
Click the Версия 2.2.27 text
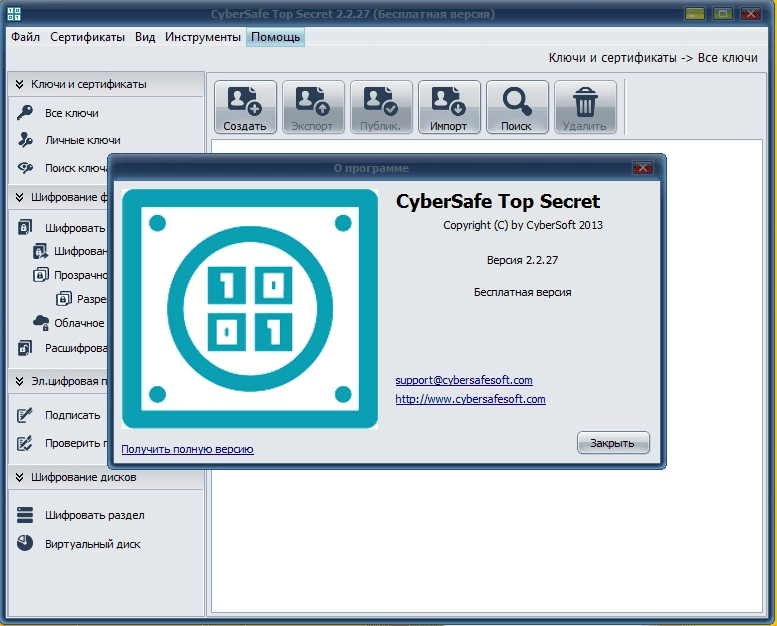coord(522,260)
